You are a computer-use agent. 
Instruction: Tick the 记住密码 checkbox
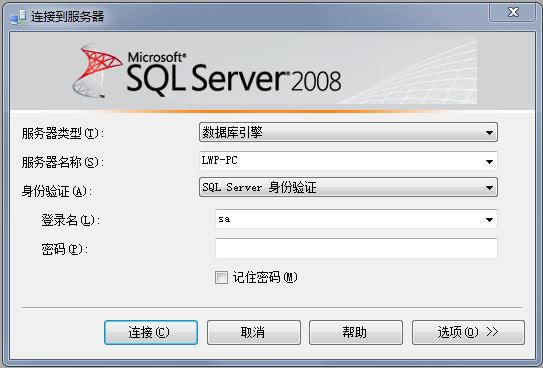click(221, 277)
